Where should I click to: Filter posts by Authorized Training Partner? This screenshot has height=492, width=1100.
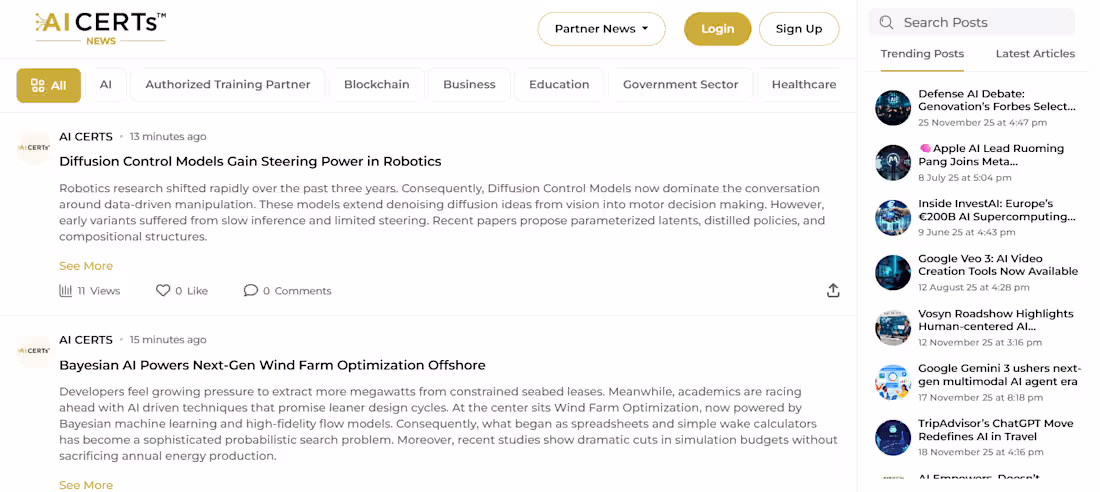pyautogui.click(x=227, y=85)
